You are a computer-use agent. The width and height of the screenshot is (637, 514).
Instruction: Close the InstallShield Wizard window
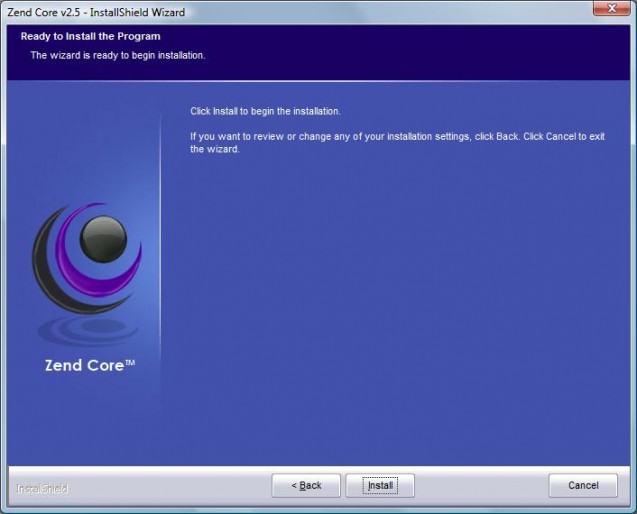(612, 8)
